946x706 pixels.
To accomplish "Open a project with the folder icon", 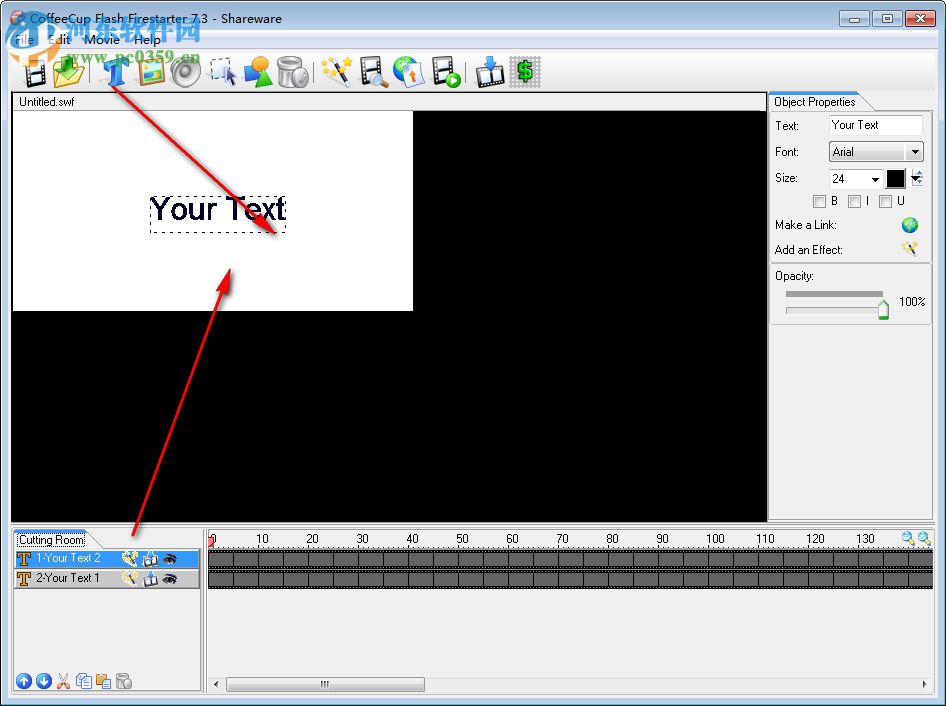I will (68, 72).
